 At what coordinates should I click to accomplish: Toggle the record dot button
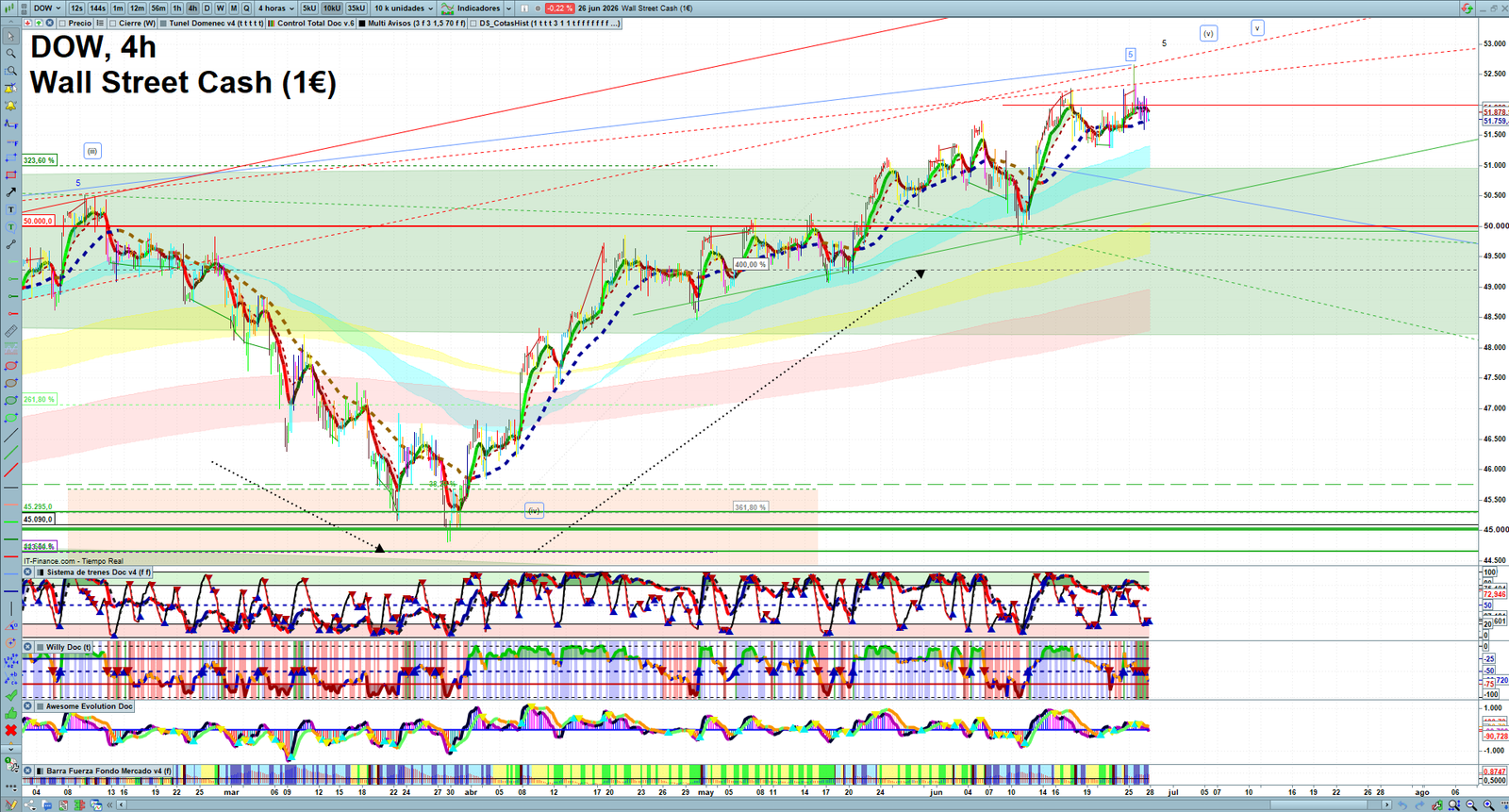coord(538,8)
